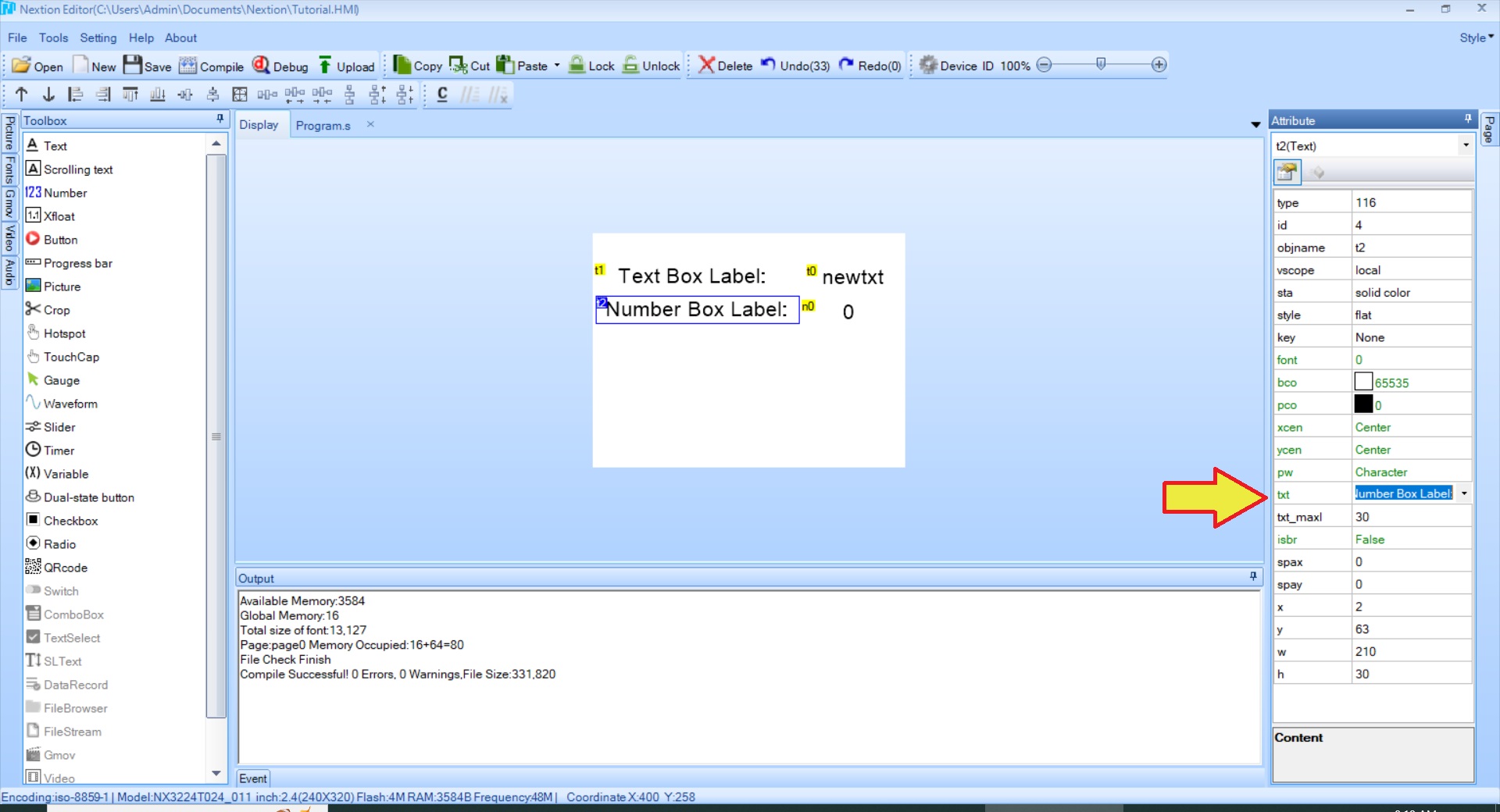Click the Toolbox scroll down arrow
1500x812 pixels.
(216, 774)
